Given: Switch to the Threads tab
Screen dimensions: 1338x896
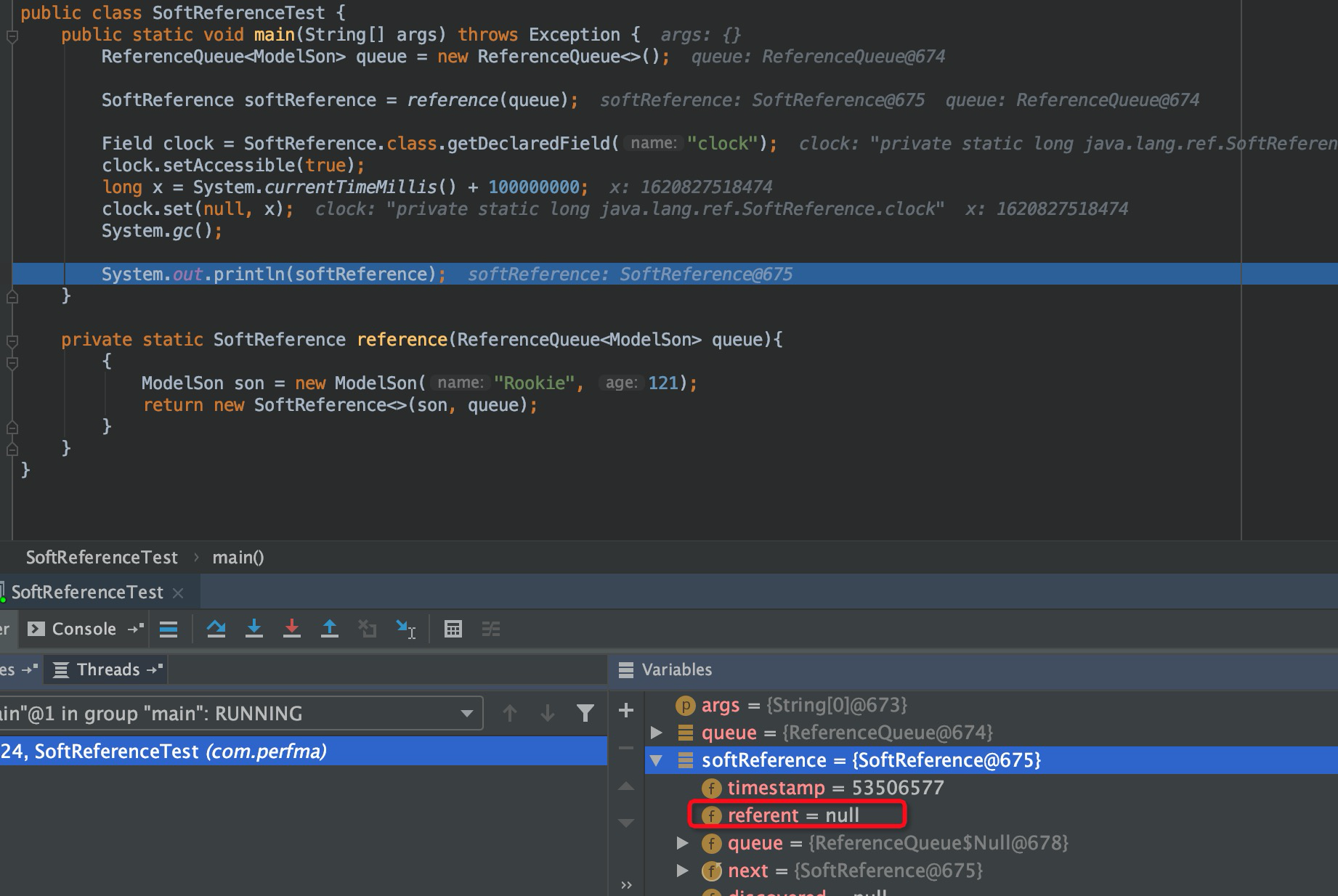Looking at the screenshot, I should point(108,669).
